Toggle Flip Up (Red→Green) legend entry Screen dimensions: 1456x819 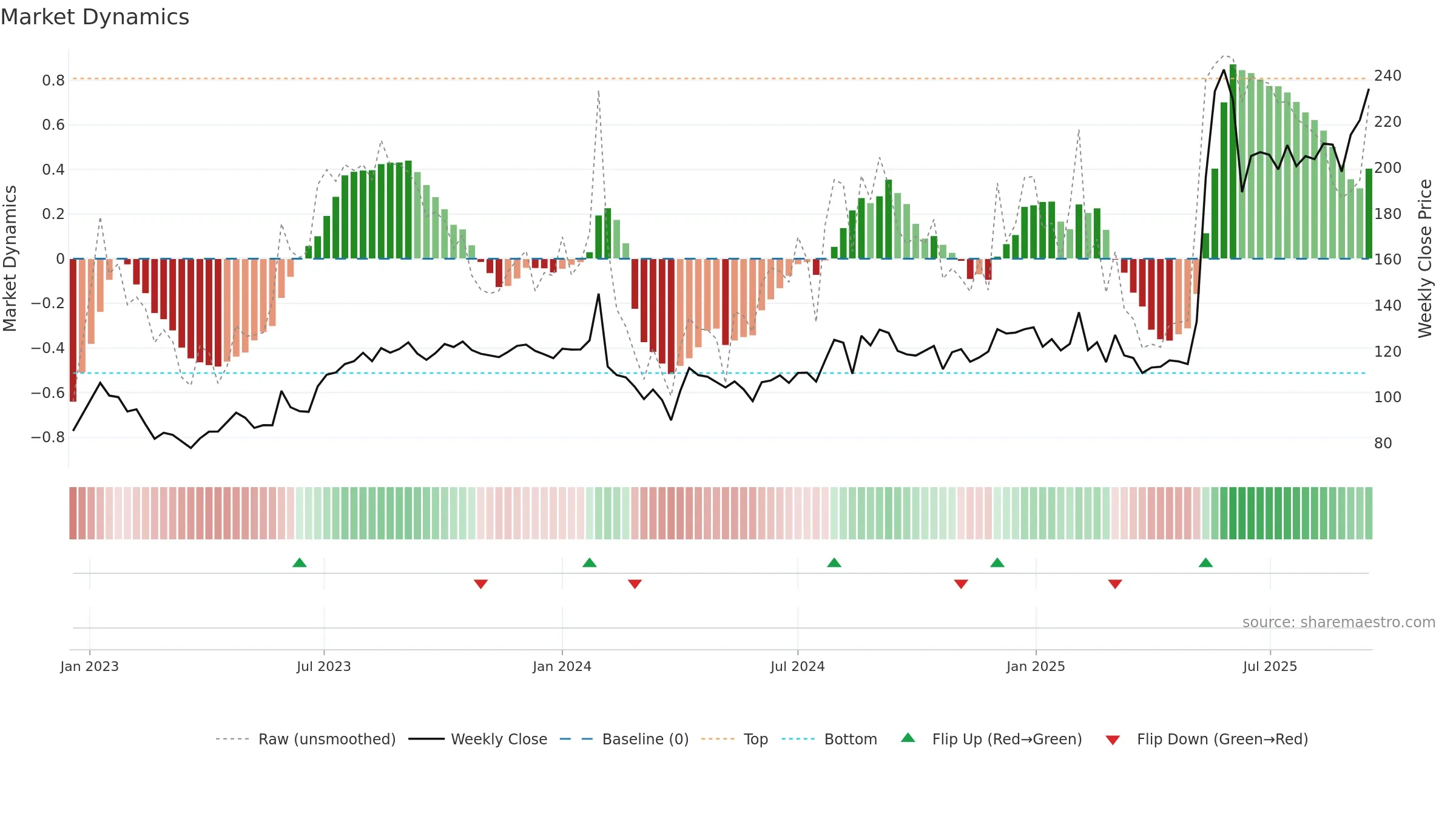[992, 739]
